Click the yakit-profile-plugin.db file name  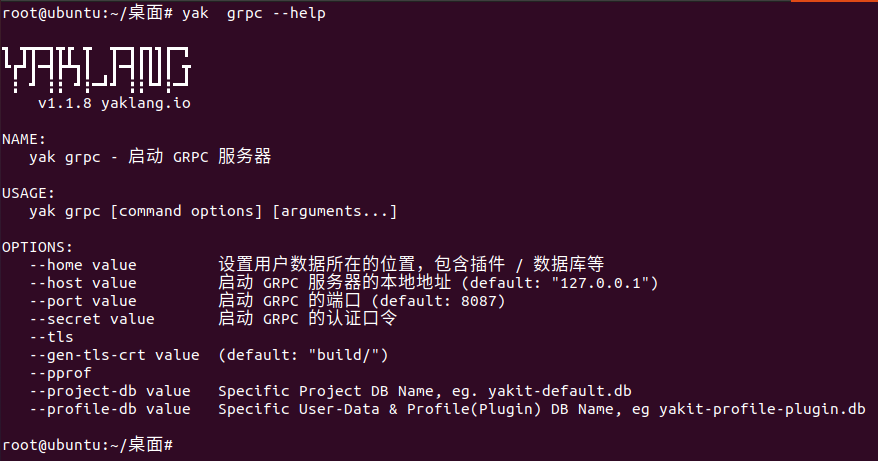point(762,409)
